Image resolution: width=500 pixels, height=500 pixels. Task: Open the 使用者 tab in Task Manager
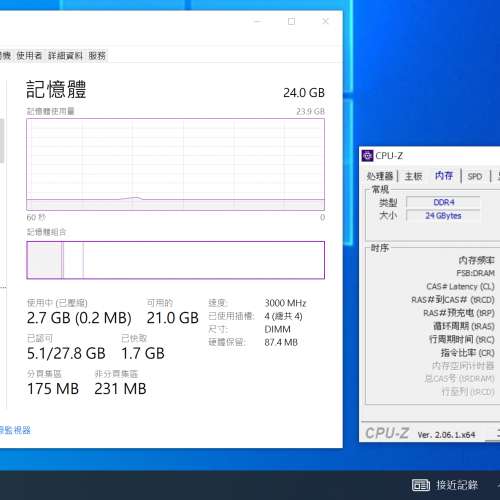click(29, 55)
